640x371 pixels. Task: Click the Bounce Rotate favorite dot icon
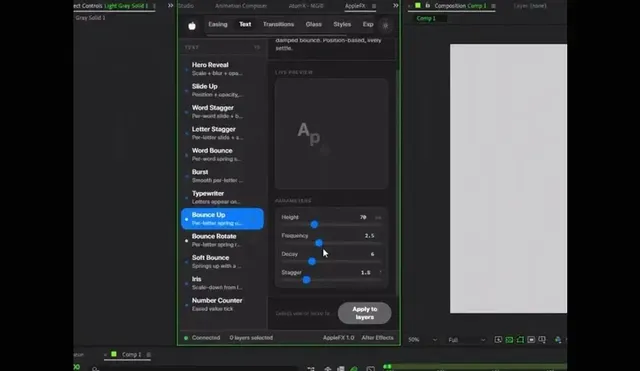187,241
